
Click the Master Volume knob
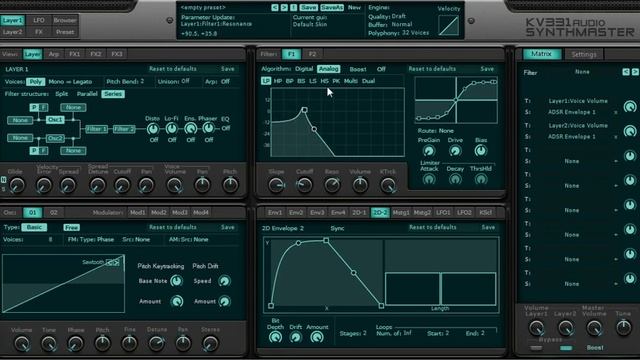pyautogui.click(x=594, y=328)
